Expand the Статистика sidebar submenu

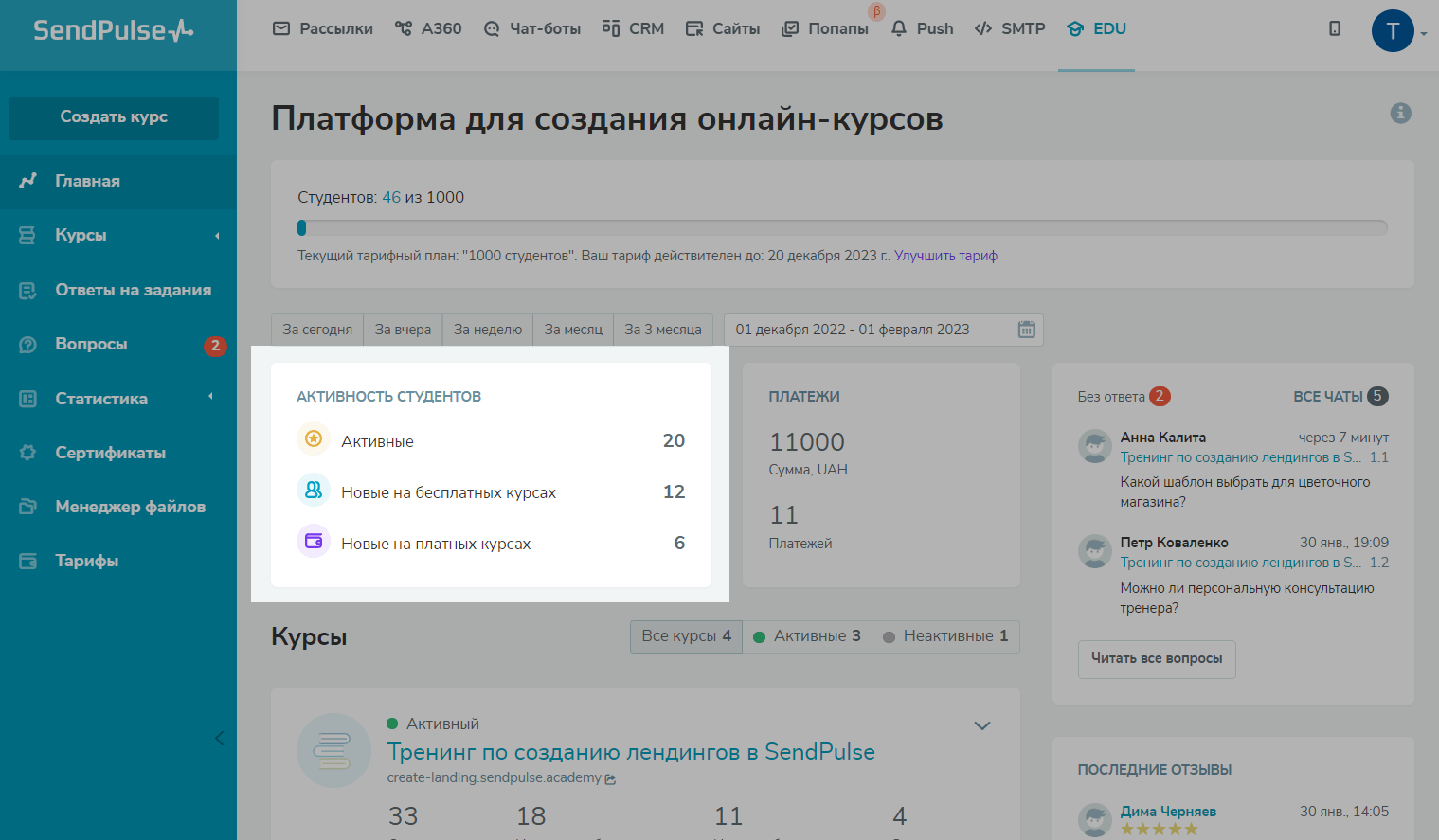211,397
